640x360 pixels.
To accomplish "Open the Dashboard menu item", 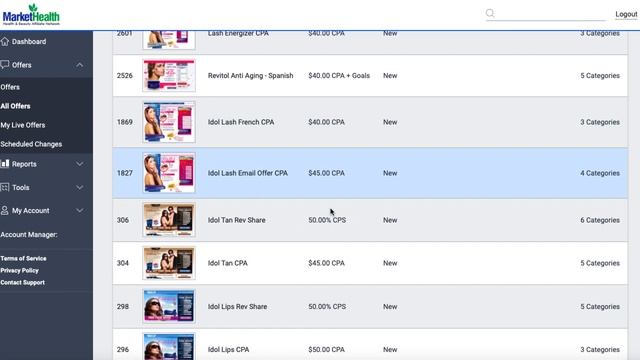I will (29, 42).
